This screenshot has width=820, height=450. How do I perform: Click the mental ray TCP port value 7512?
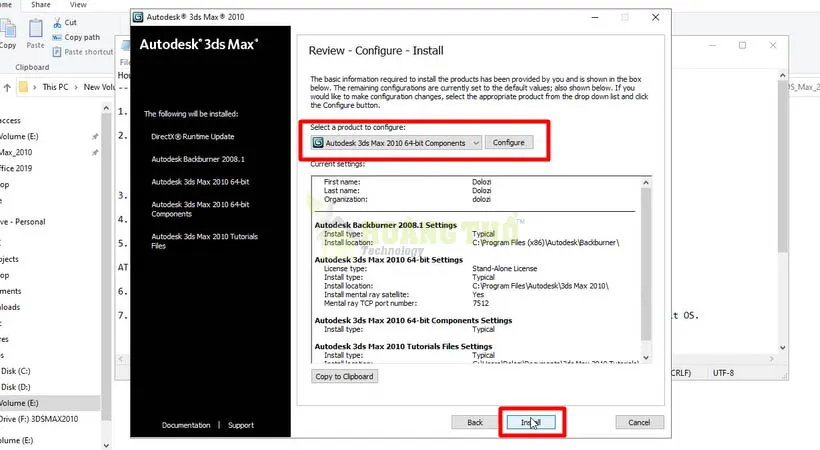pos(481,303)
